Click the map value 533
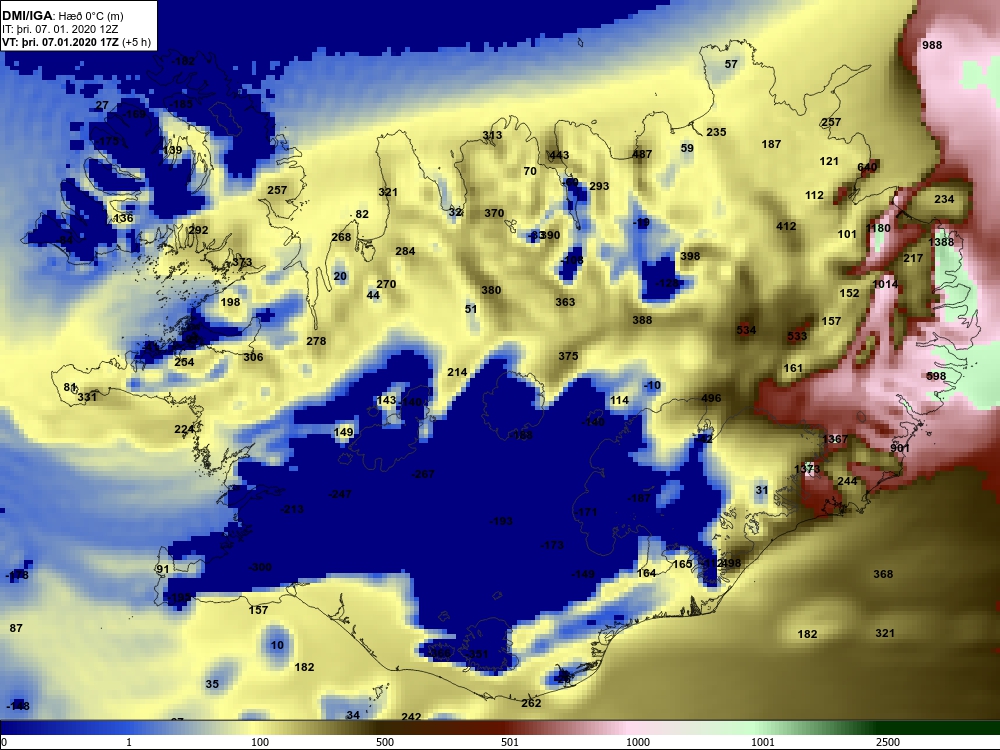 coord(797,335)
